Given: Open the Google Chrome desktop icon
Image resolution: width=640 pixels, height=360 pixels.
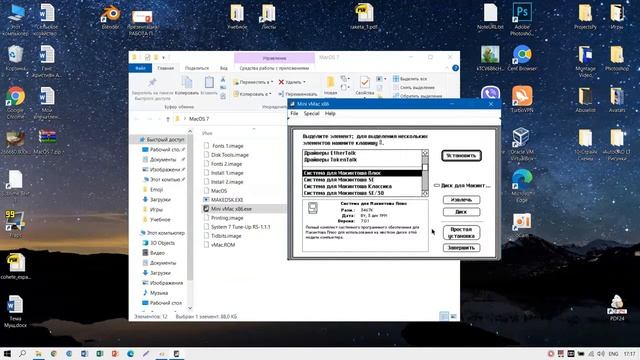Looking at the screenshot, I should 16,102.
